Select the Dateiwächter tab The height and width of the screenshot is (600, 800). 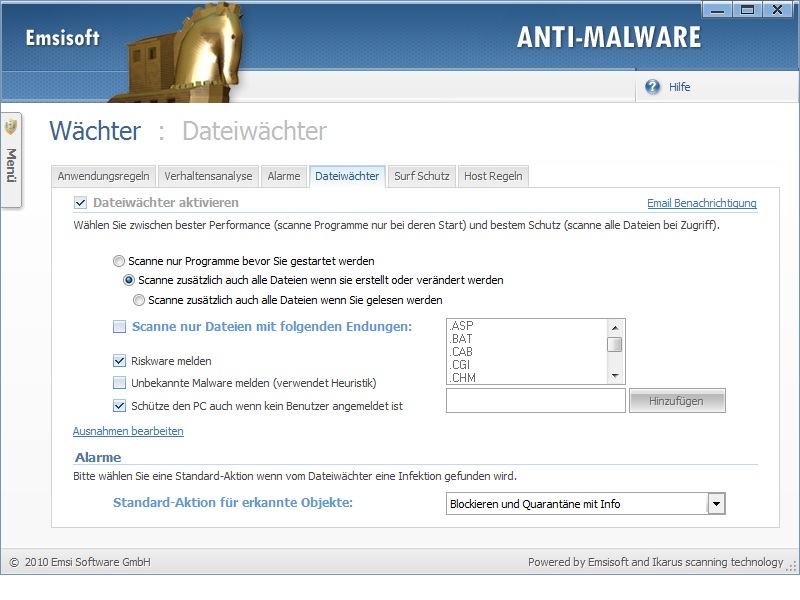pyautogui.click(x=347, y=176)
